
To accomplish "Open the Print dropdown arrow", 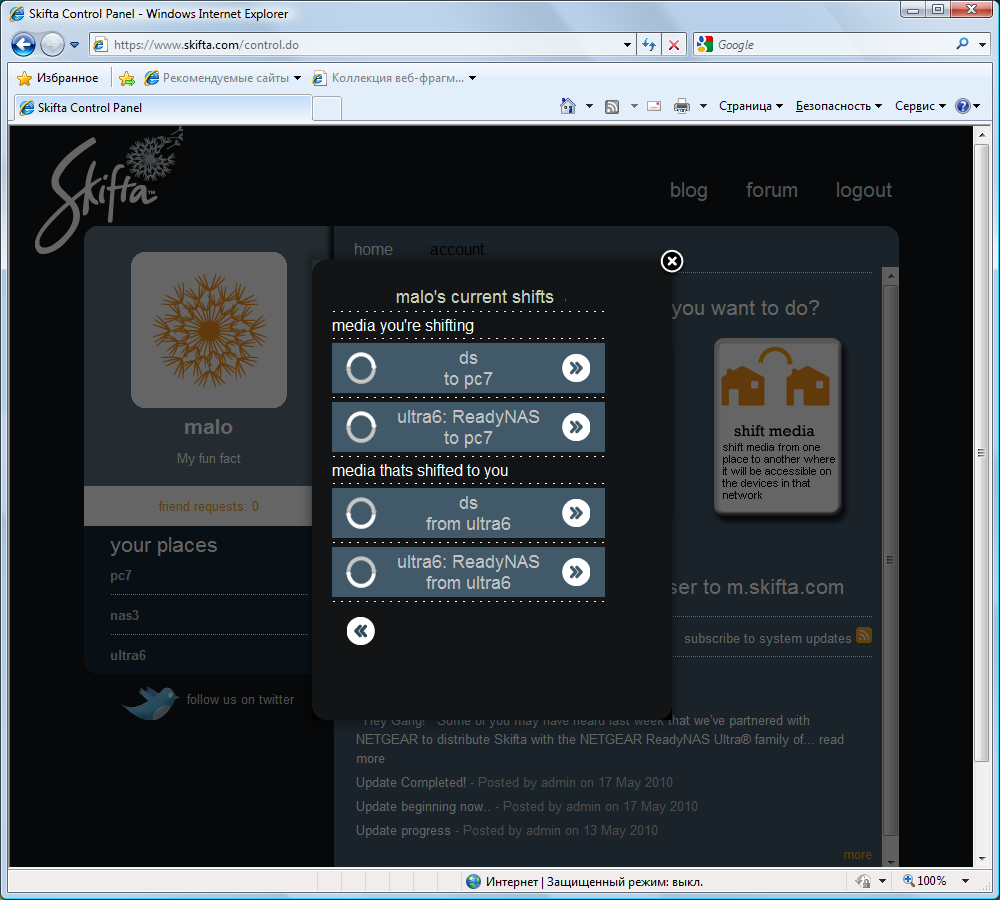I will coord(703,106).
